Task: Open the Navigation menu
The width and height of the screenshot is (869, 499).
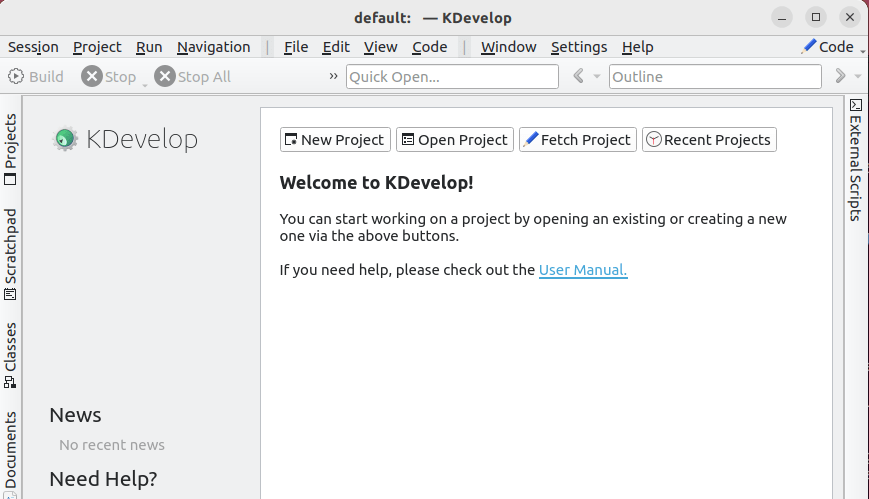Action: click(213, 47)
